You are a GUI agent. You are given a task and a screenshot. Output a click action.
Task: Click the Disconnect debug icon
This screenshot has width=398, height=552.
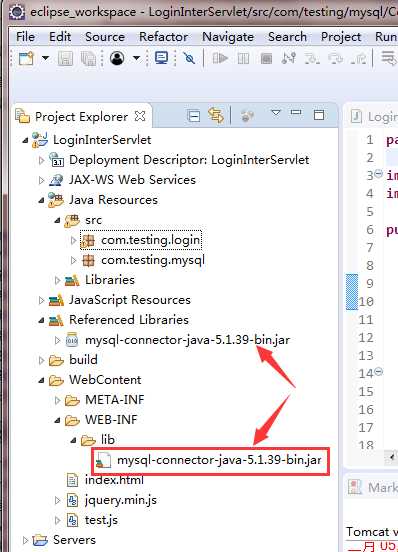[289, 58]
